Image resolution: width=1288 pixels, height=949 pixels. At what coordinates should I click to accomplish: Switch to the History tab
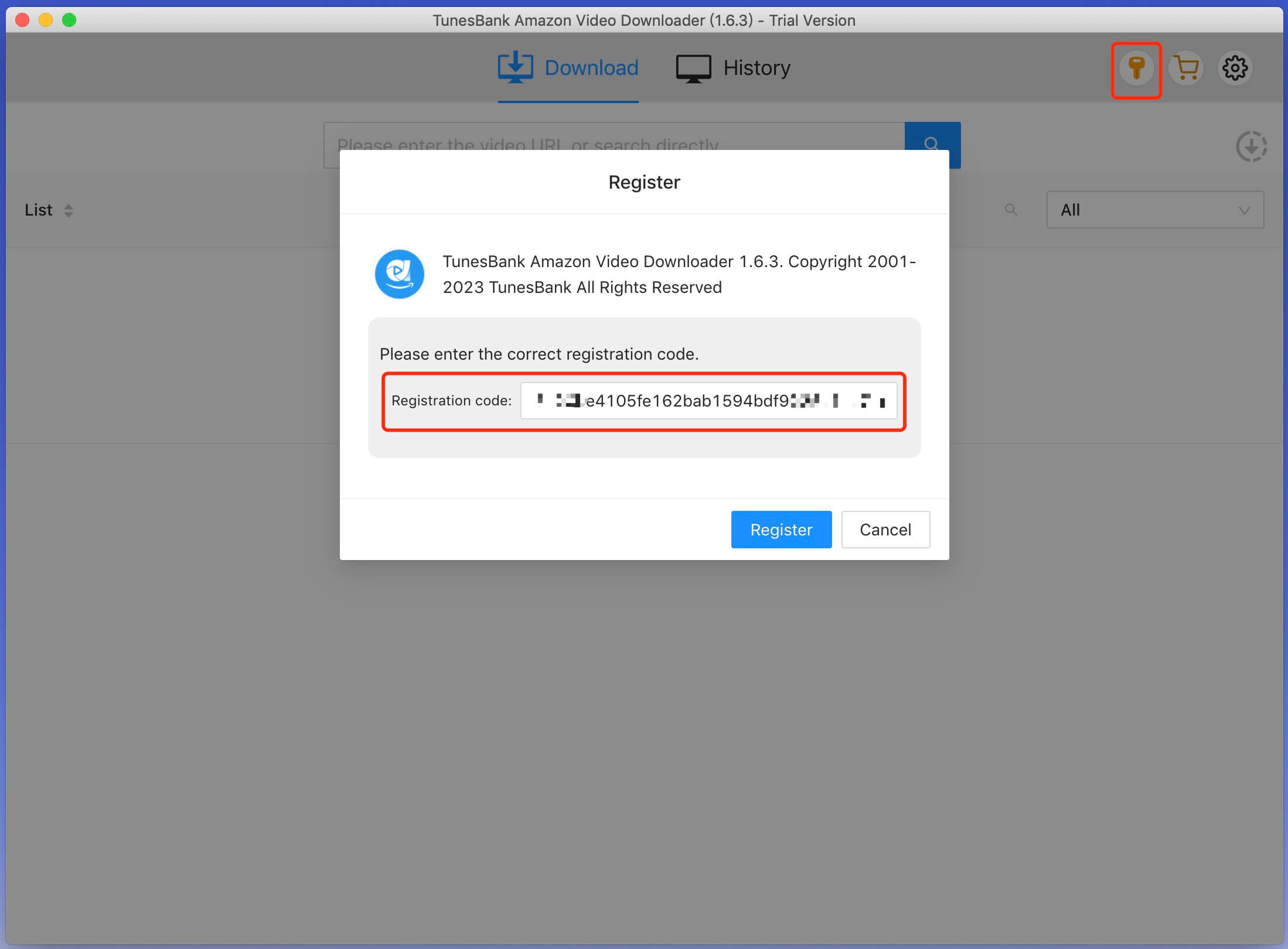(x=733, y=68)
